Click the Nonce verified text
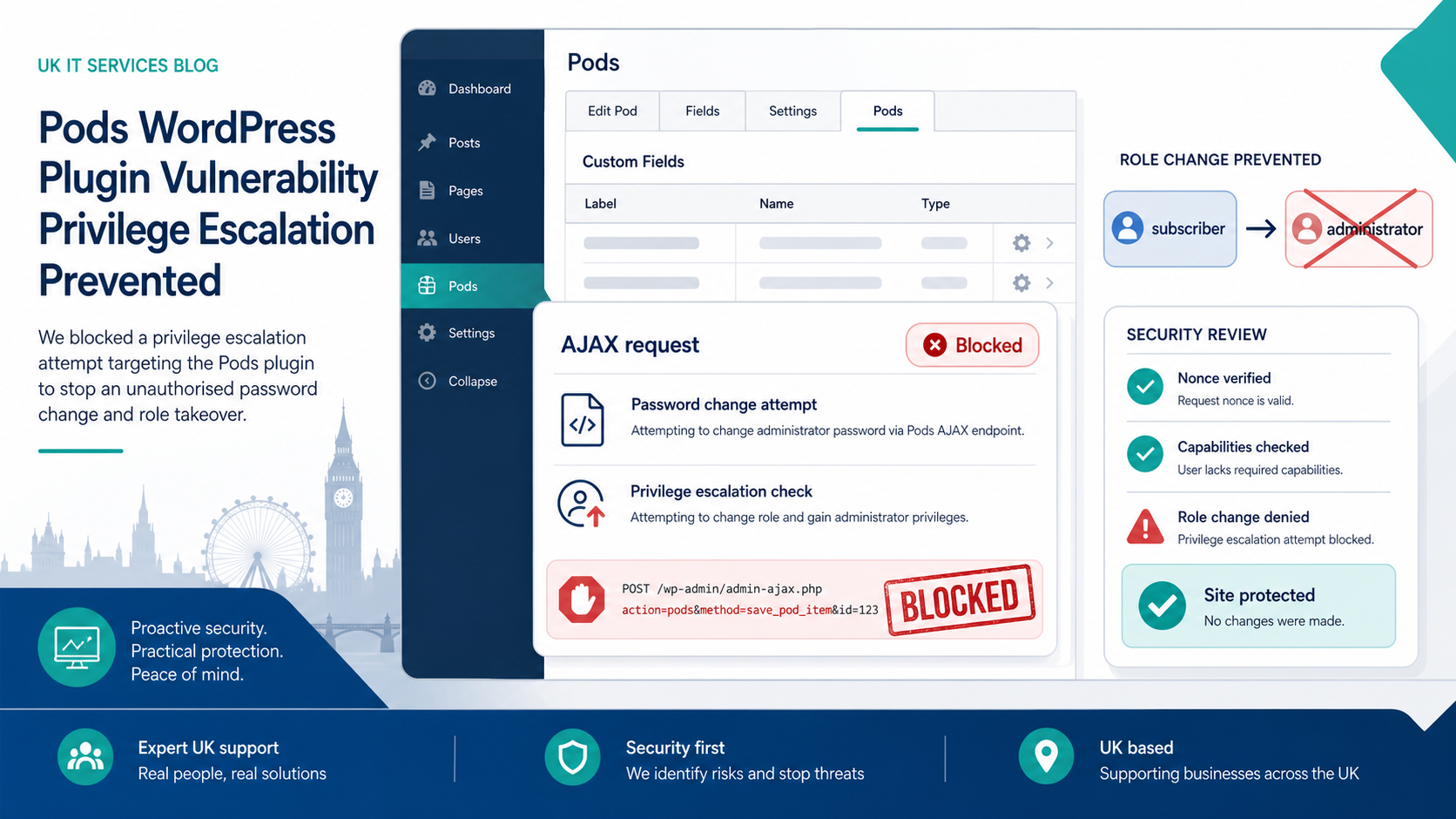Screen dimensions: 1456x819 click(1223, 378)
